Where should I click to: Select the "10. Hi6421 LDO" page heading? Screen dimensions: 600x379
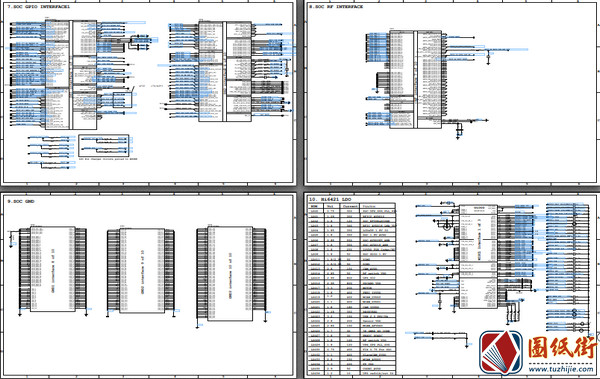coord(330,199)
